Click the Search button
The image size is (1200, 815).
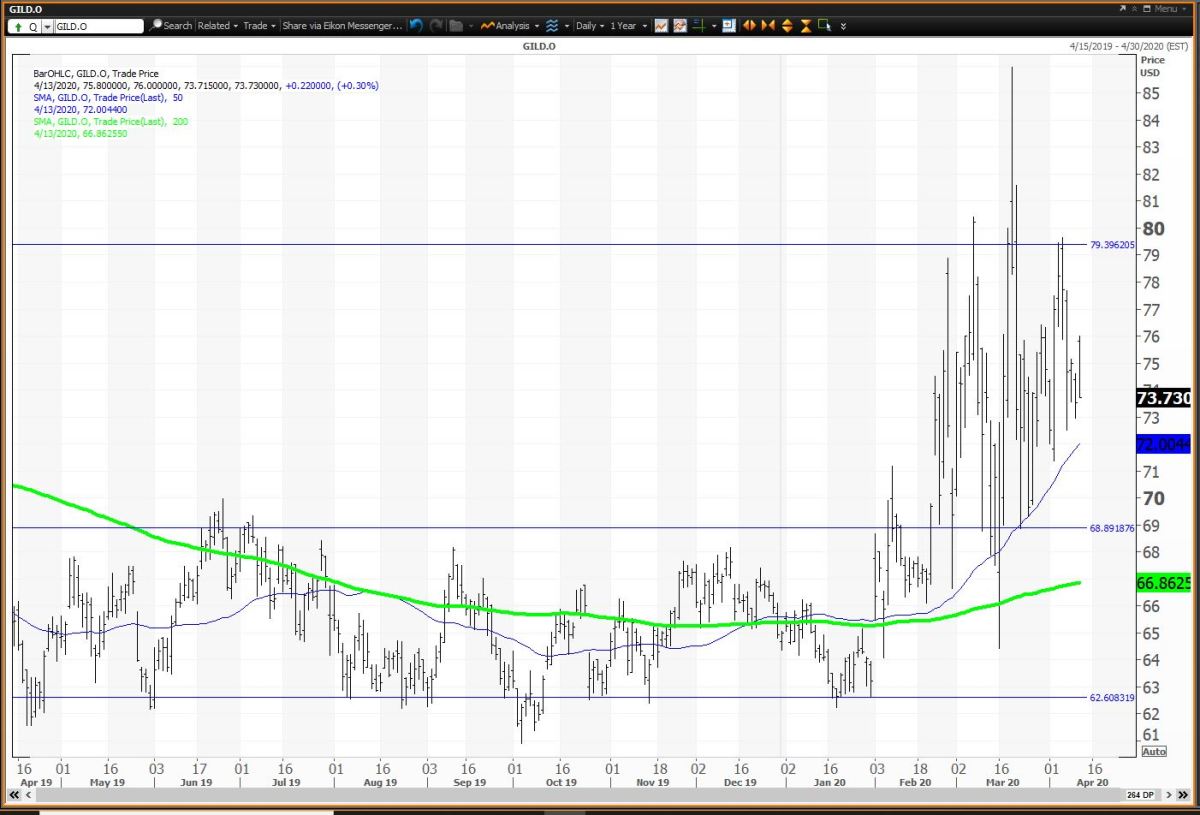(x=171, y=26)
